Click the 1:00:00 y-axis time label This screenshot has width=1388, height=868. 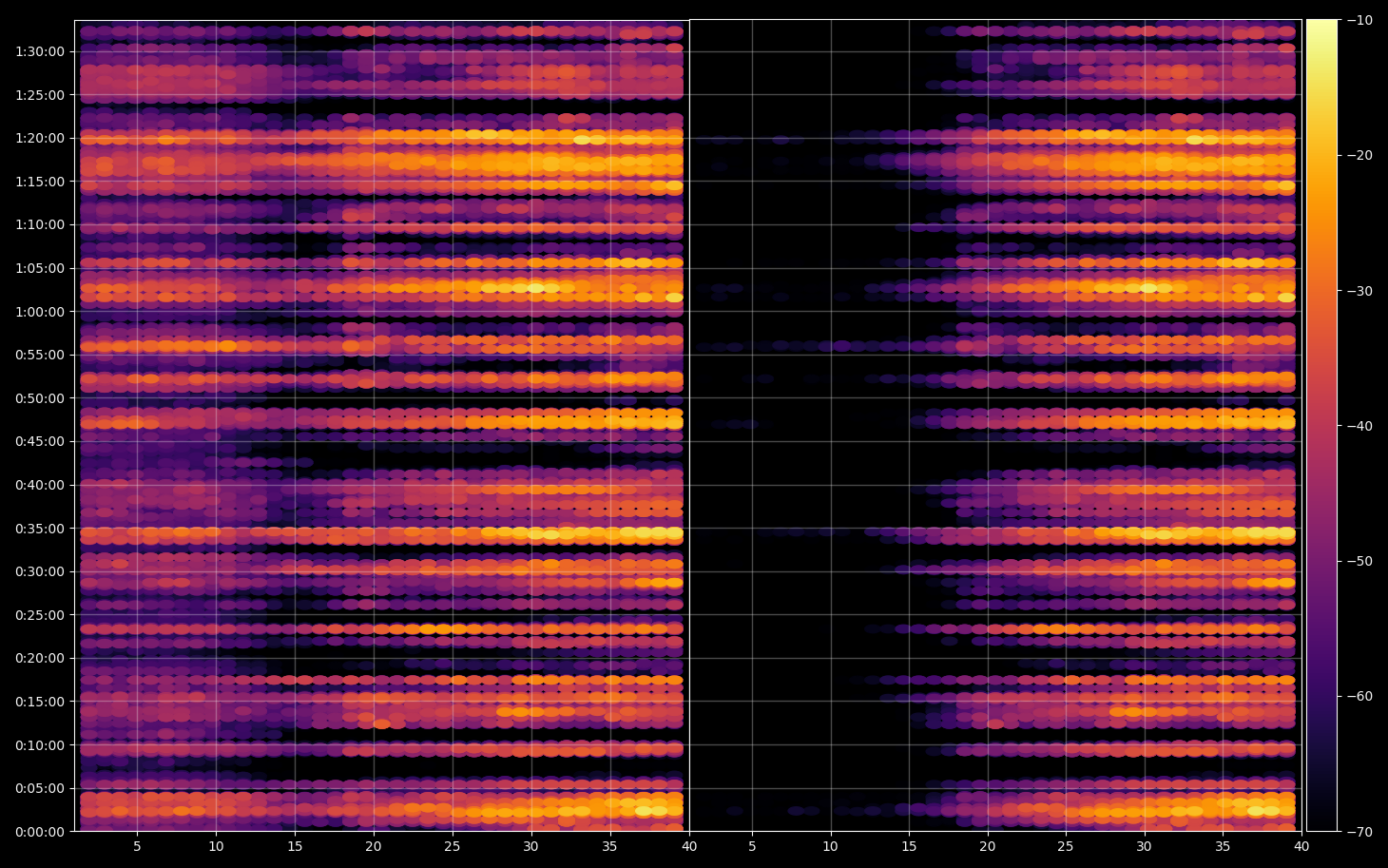[x=39, y=312]
